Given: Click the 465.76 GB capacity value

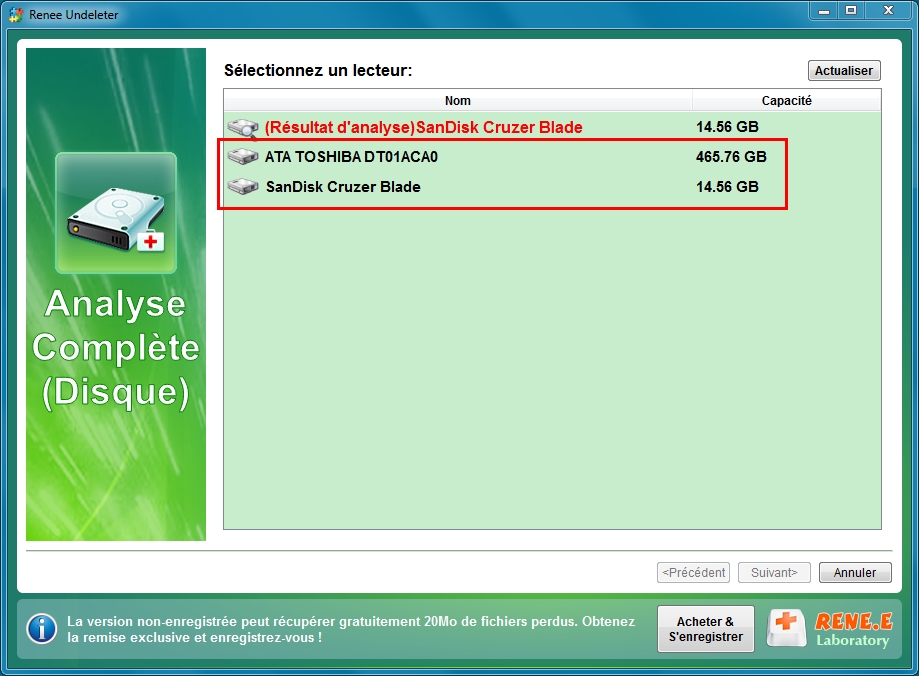Looking at the screenshot, I should (x=731, y=157).
